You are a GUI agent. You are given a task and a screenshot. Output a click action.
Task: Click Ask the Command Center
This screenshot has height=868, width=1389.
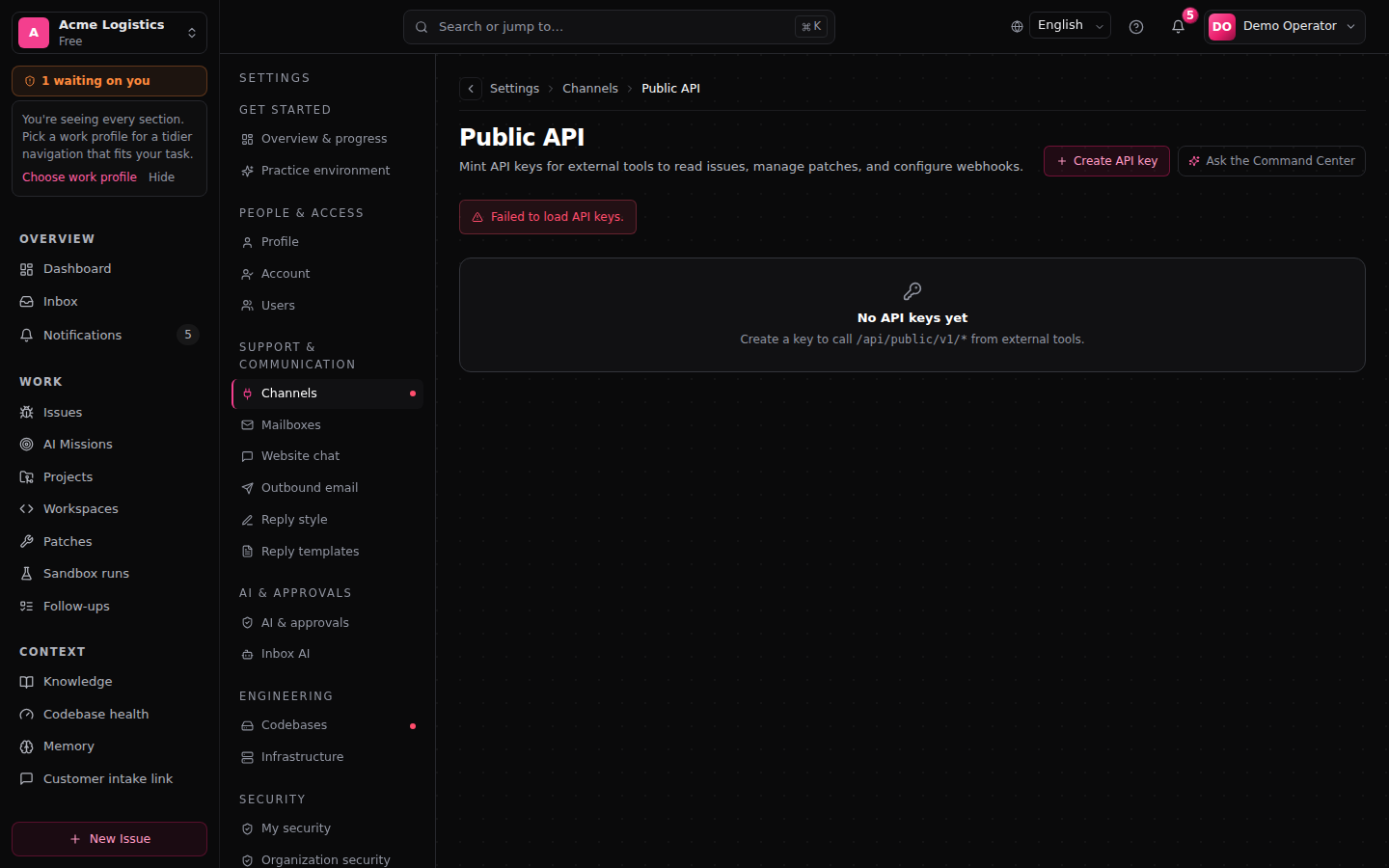coord(1271,161)
